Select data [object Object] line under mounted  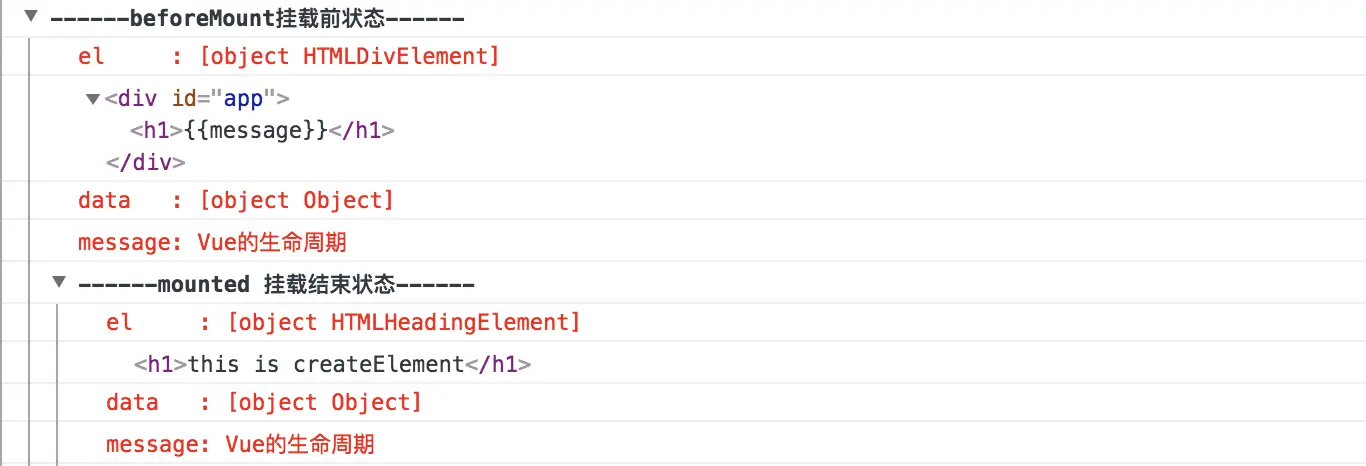point(264,402)
